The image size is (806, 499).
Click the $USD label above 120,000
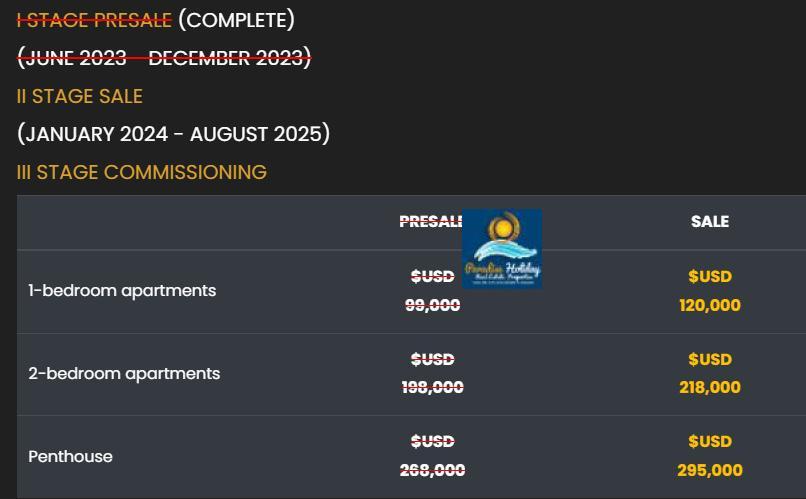pyautogui.click(x=710, y=277)
